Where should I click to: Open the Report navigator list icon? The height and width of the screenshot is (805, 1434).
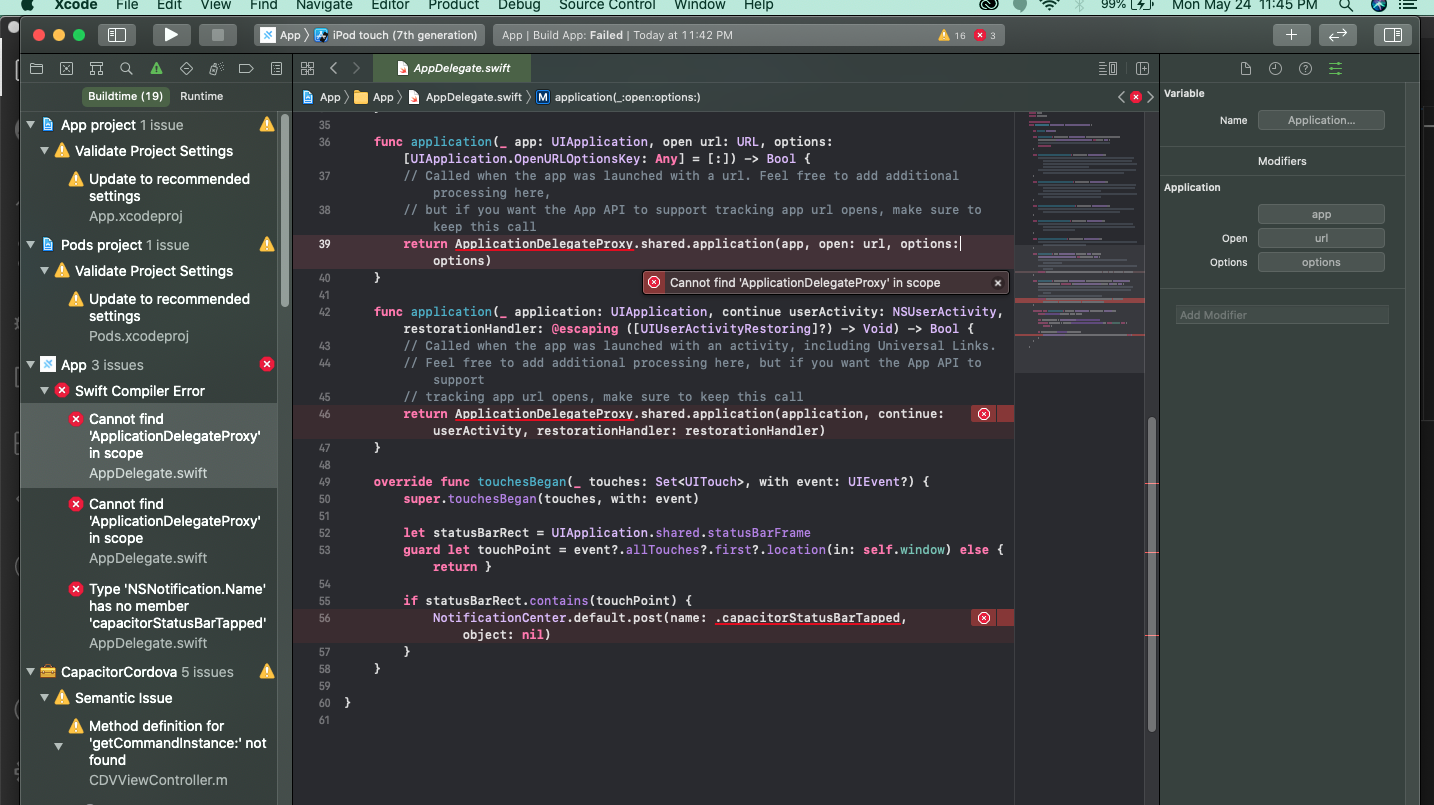(x=276, y=68)
